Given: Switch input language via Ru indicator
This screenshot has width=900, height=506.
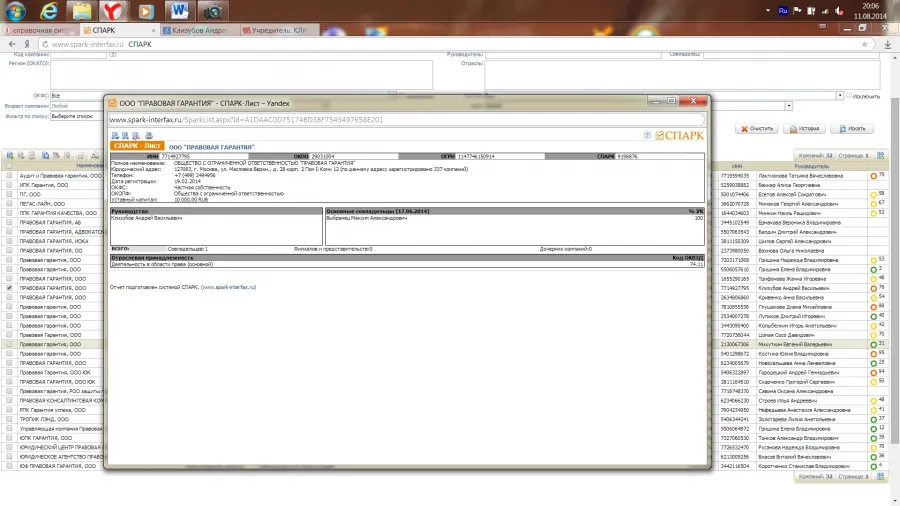Looking at the screenshot, I should coord(783,11).
